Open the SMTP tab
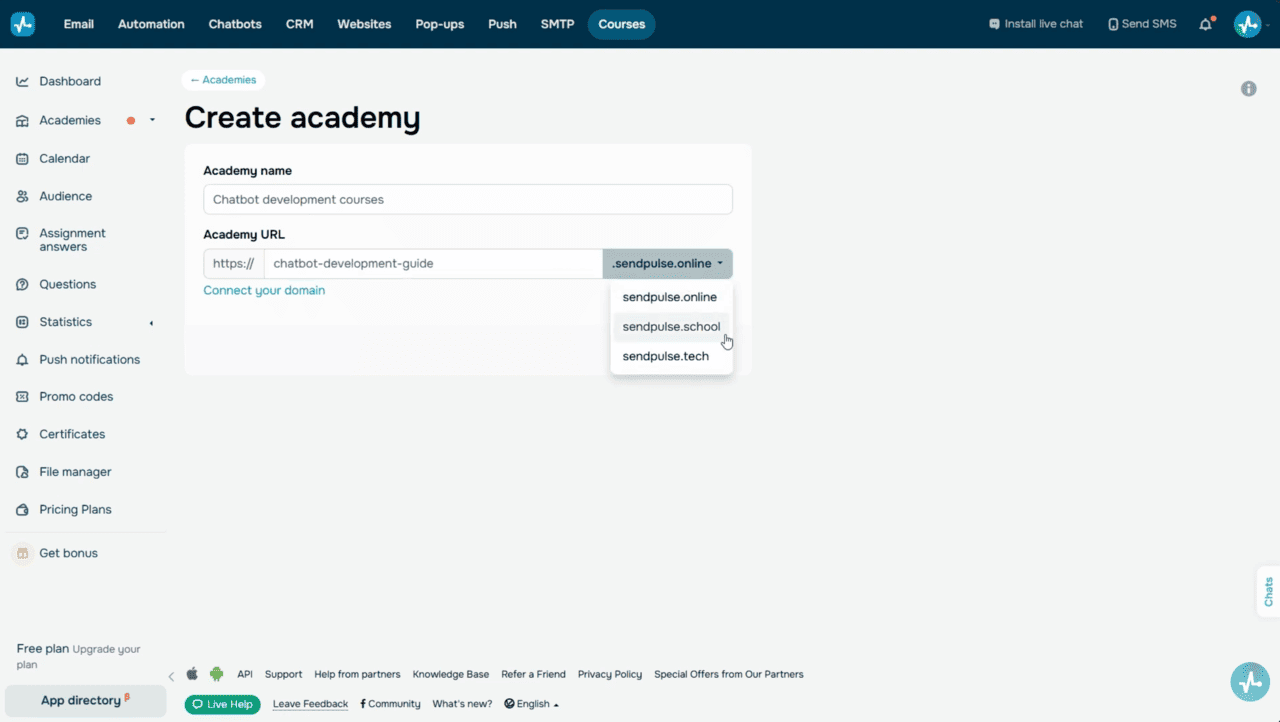This screenshot has height=722, width=1280. [557, 24]
